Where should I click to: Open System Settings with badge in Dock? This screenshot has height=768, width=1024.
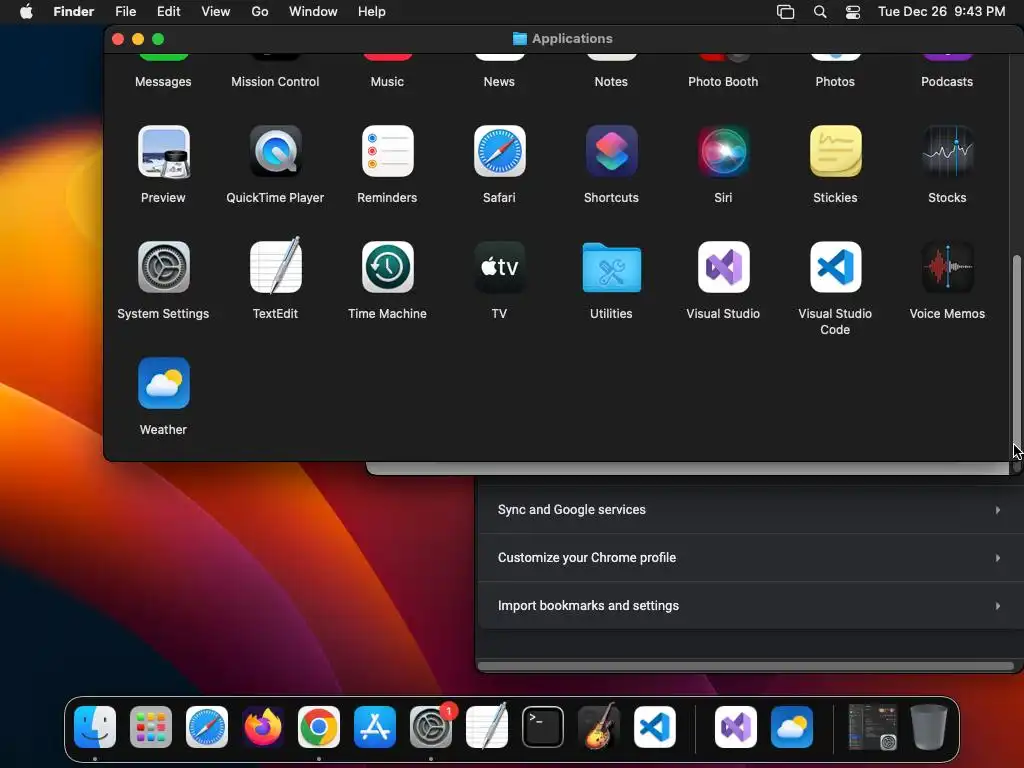click(x=431, y=727)
